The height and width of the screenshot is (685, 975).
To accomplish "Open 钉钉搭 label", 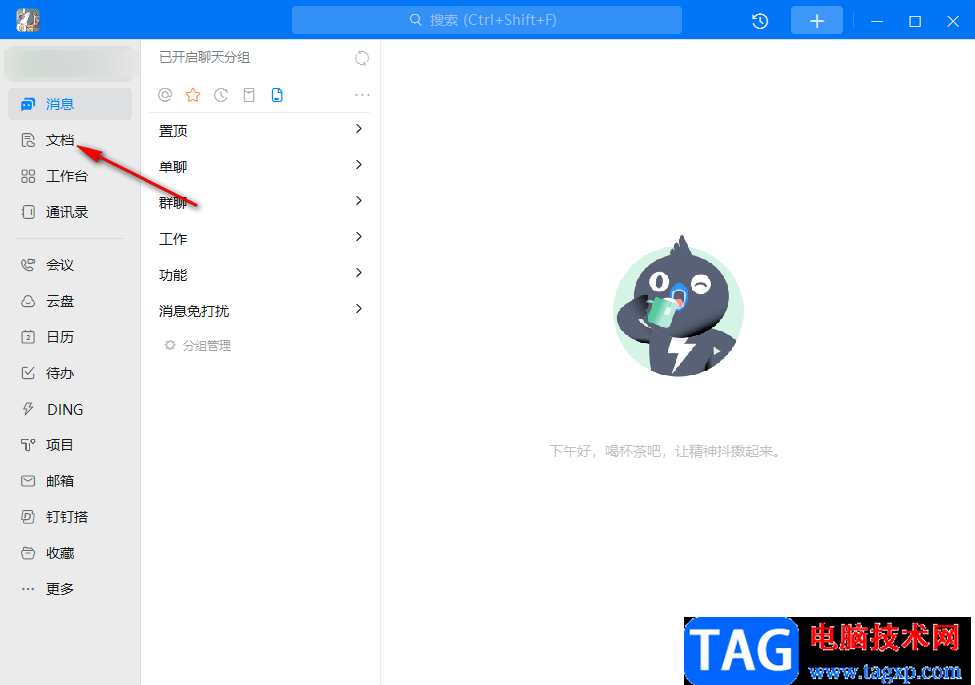I will pos(67,517).
